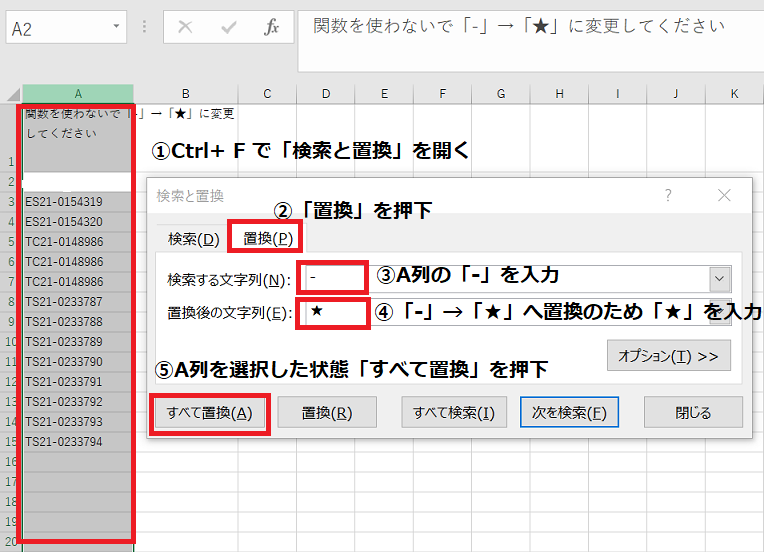This screenshot has height=552, width=764.
Task: Click row header 19
Action: point(11,521)
